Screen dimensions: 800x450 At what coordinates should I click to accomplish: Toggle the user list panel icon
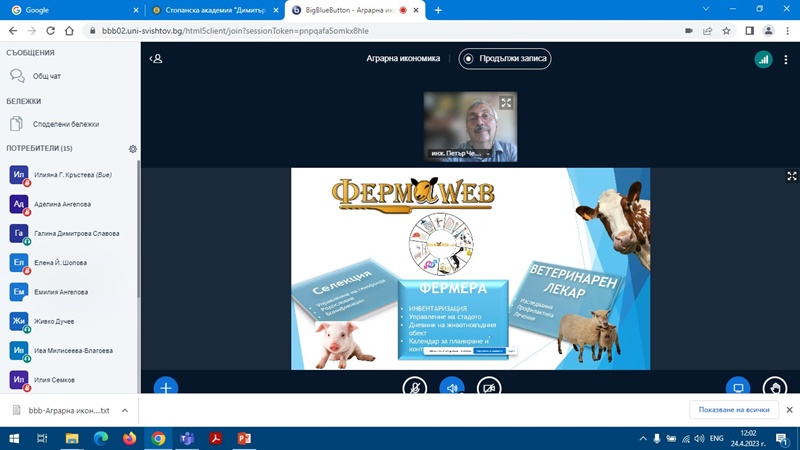click(x=156, y=59)
